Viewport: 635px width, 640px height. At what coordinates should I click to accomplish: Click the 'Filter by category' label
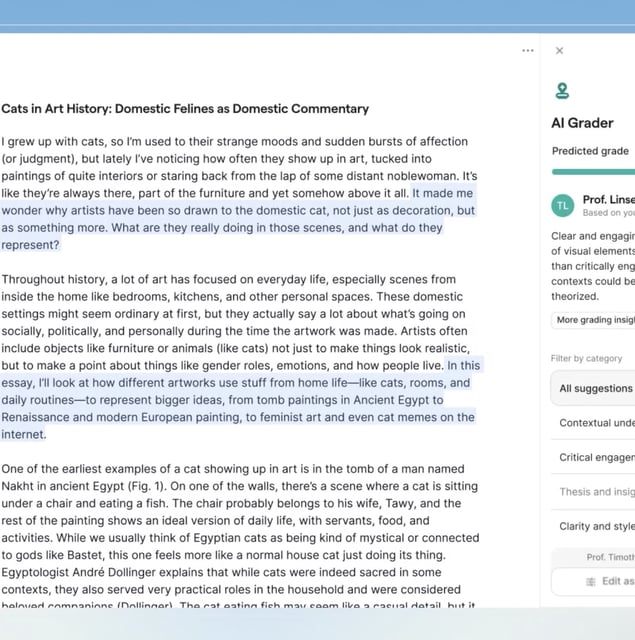click(586, 358)
